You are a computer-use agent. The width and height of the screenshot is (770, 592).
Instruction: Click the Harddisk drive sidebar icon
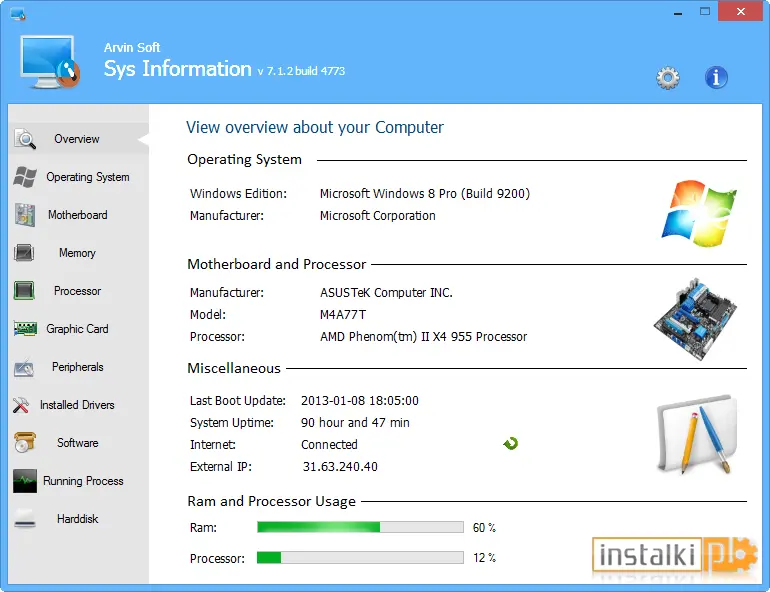[x=25, y=519]
